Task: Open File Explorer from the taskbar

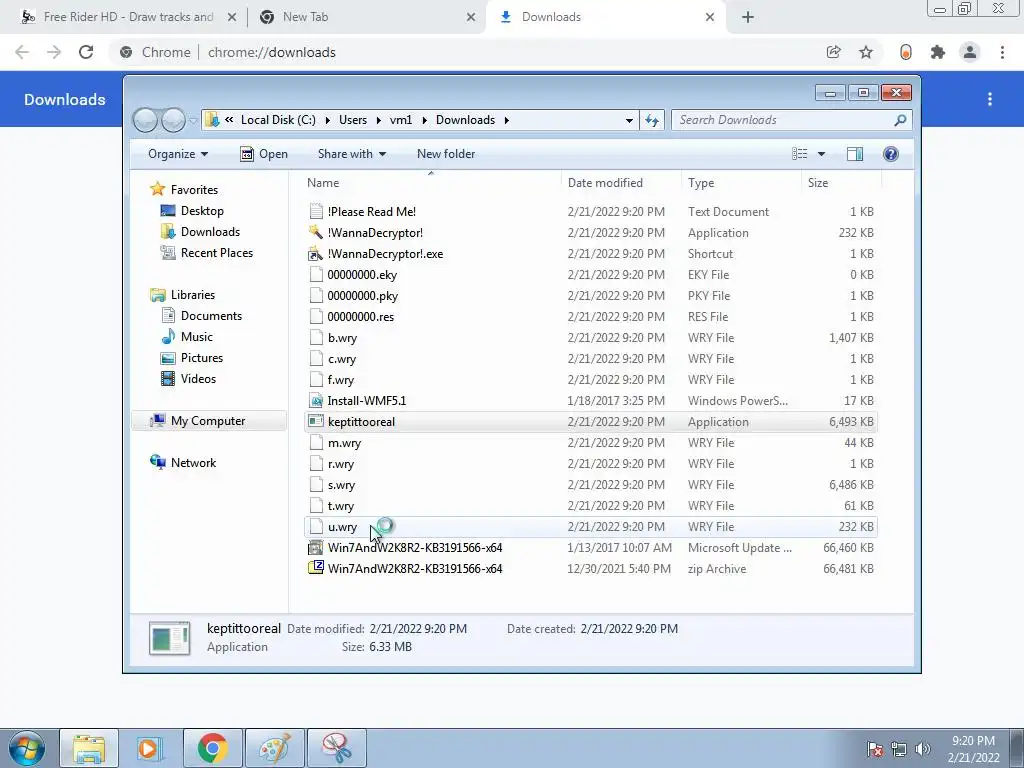Action: (x=89, y=748)
